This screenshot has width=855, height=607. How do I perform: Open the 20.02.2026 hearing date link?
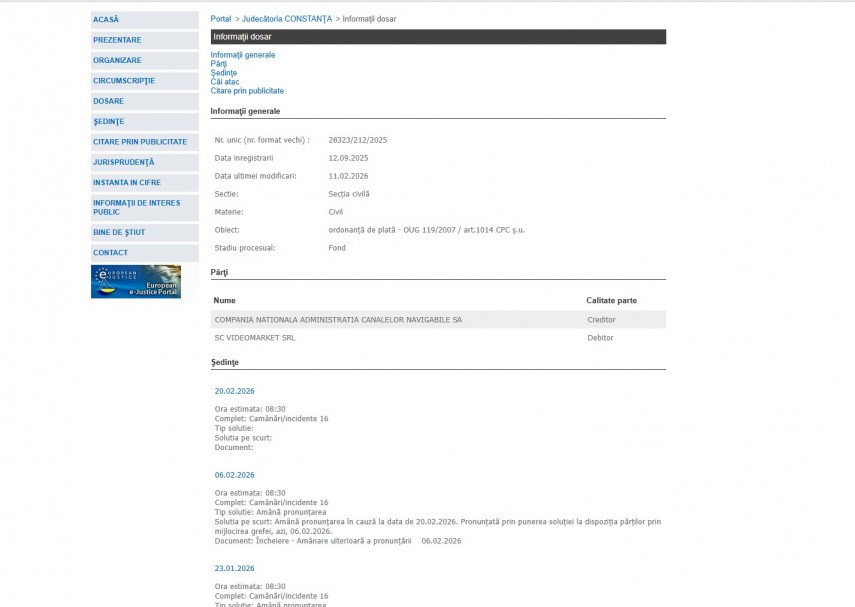[234, 391]
